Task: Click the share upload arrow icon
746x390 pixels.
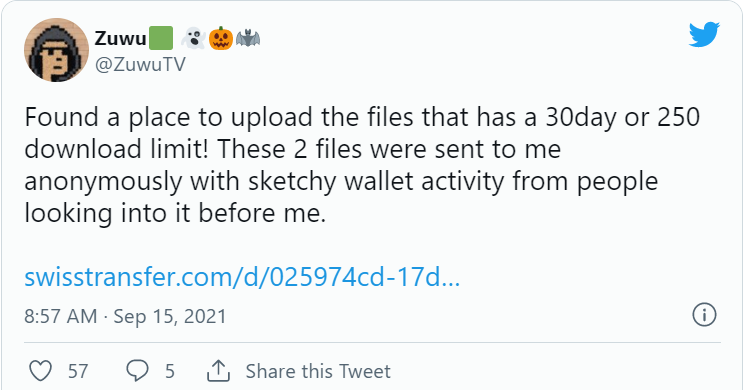Action: [218, 371]
